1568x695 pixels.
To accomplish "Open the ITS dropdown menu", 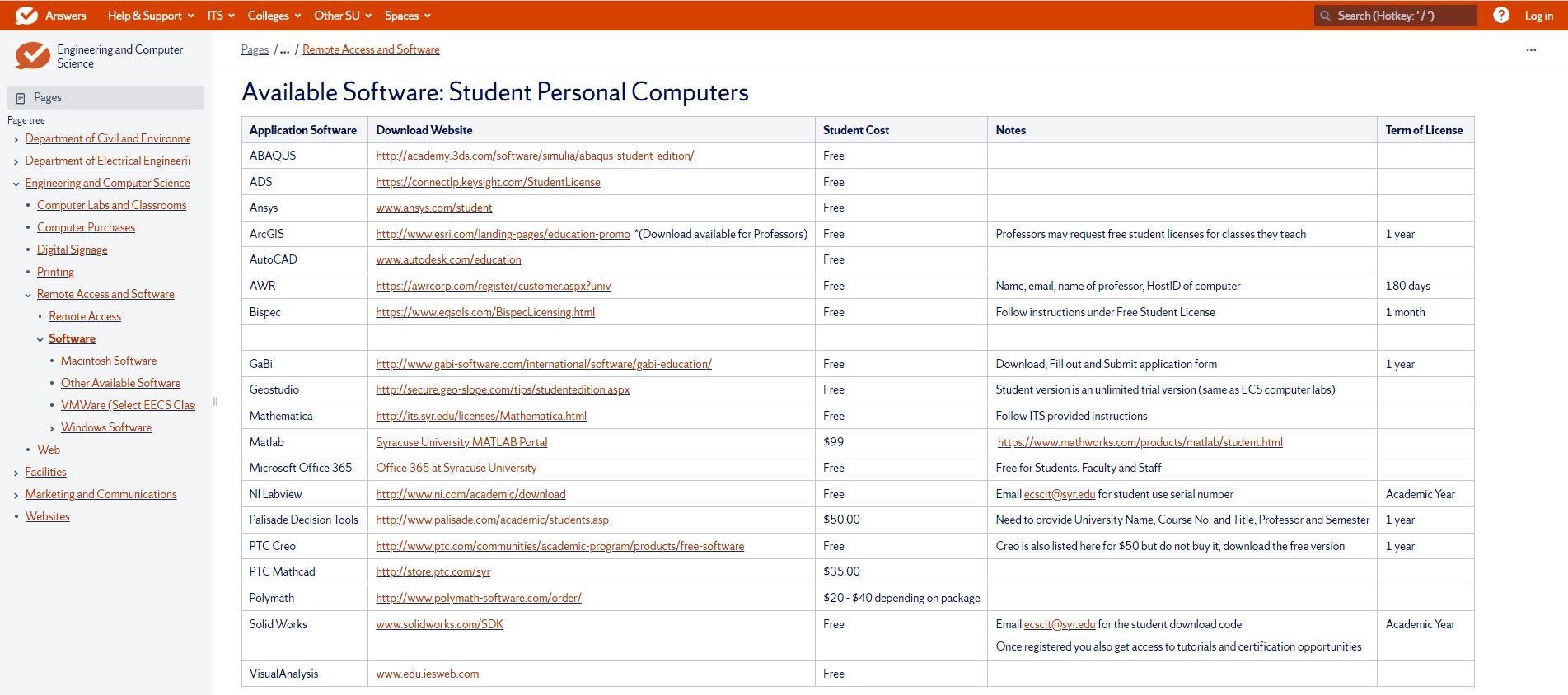I will [x=221, y=16].
